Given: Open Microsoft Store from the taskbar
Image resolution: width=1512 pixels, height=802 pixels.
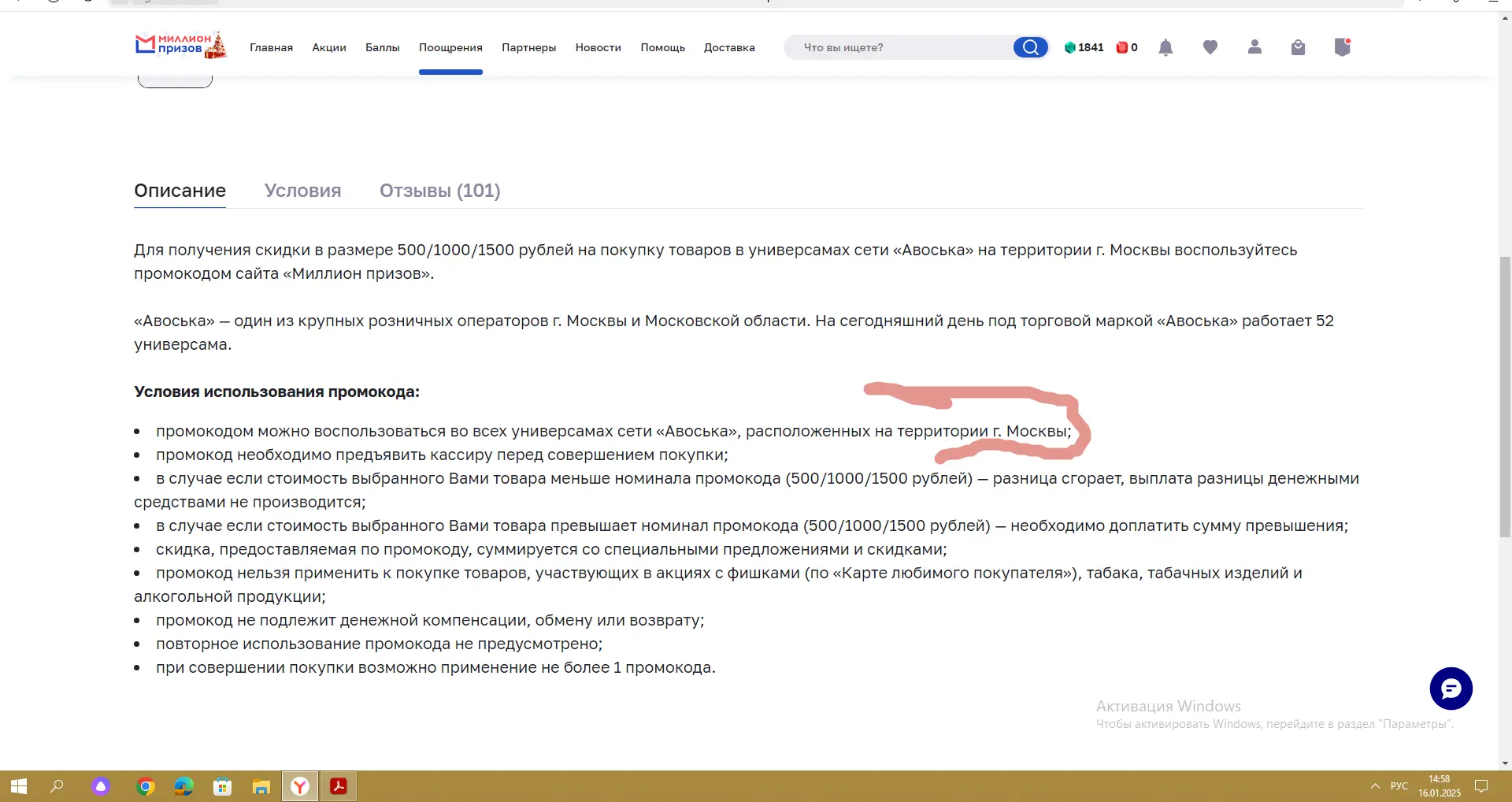Looking at the screenshot, I should [x=222, y=786].
